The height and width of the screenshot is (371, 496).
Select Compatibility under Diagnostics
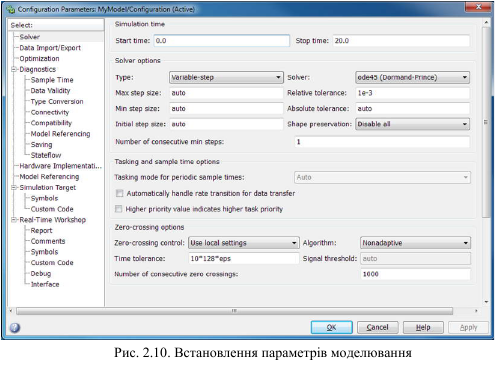[x=51, y=123]
